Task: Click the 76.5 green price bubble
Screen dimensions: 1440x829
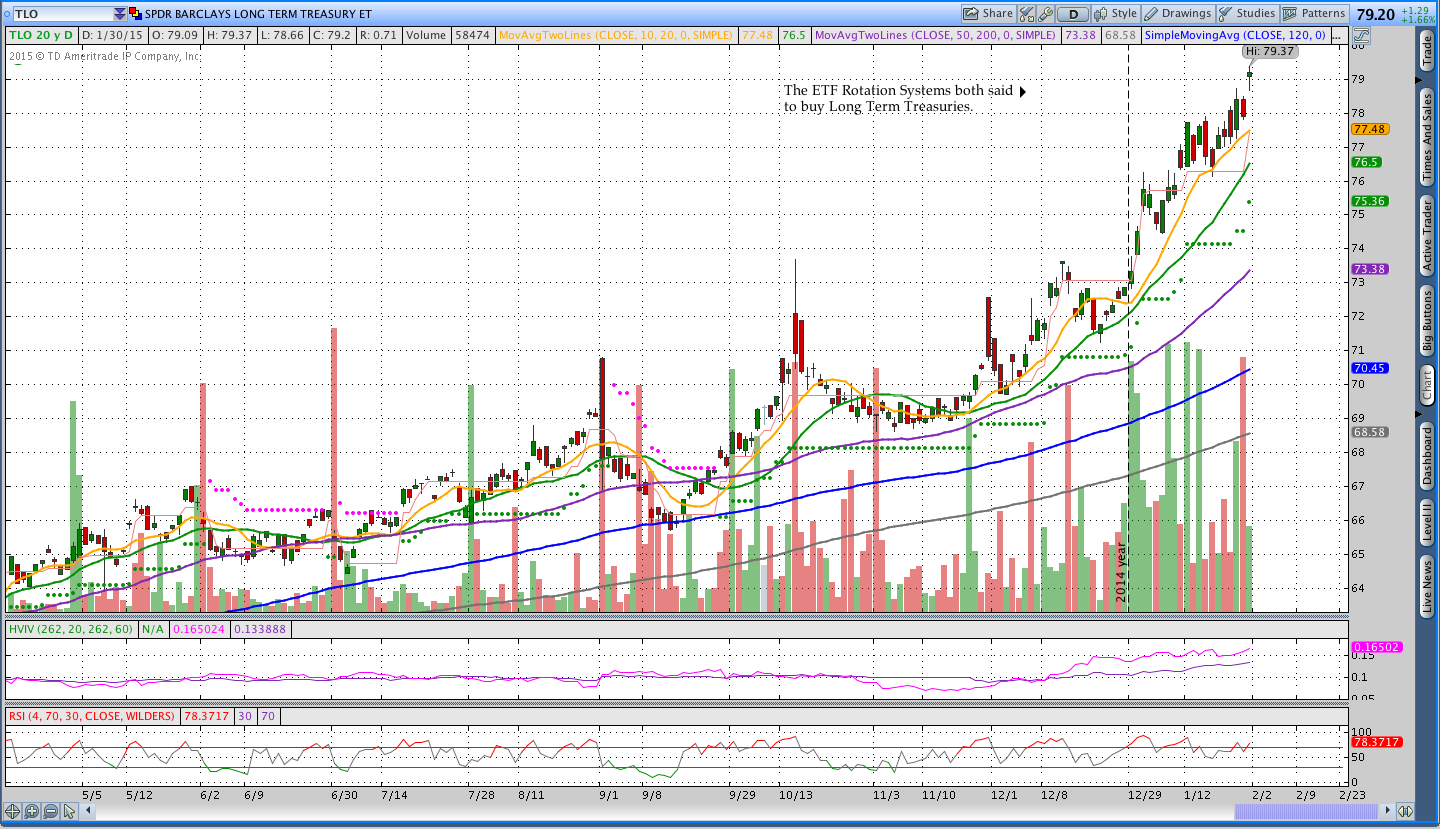Action: (1366, 162)
